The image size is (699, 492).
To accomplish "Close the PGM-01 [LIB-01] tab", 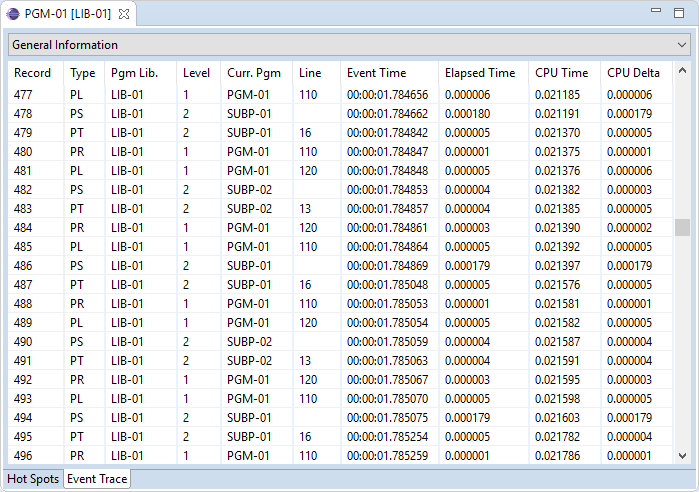I will (x=124, y=14).
